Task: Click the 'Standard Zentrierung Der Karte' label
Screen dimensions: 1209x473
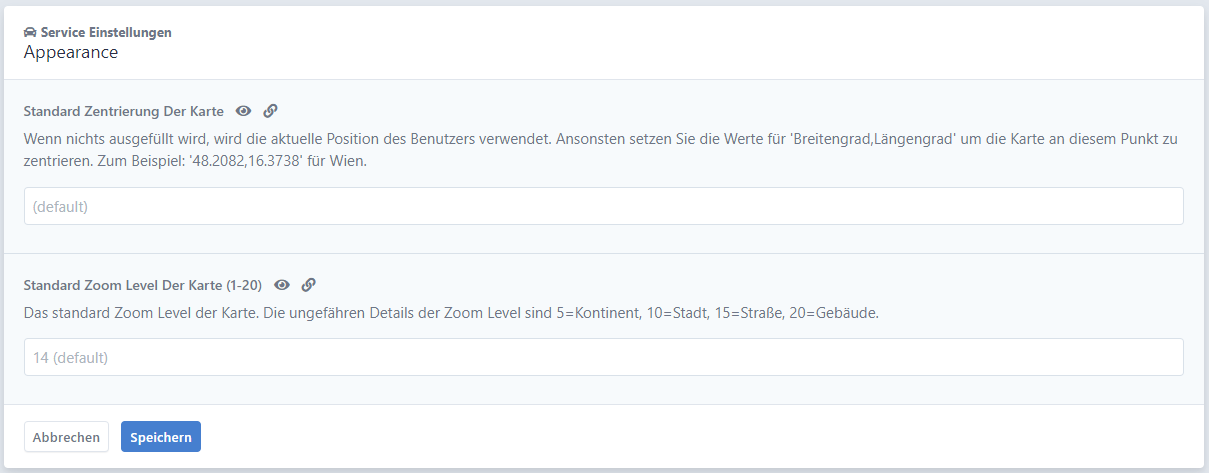Action: coord(124,111)
